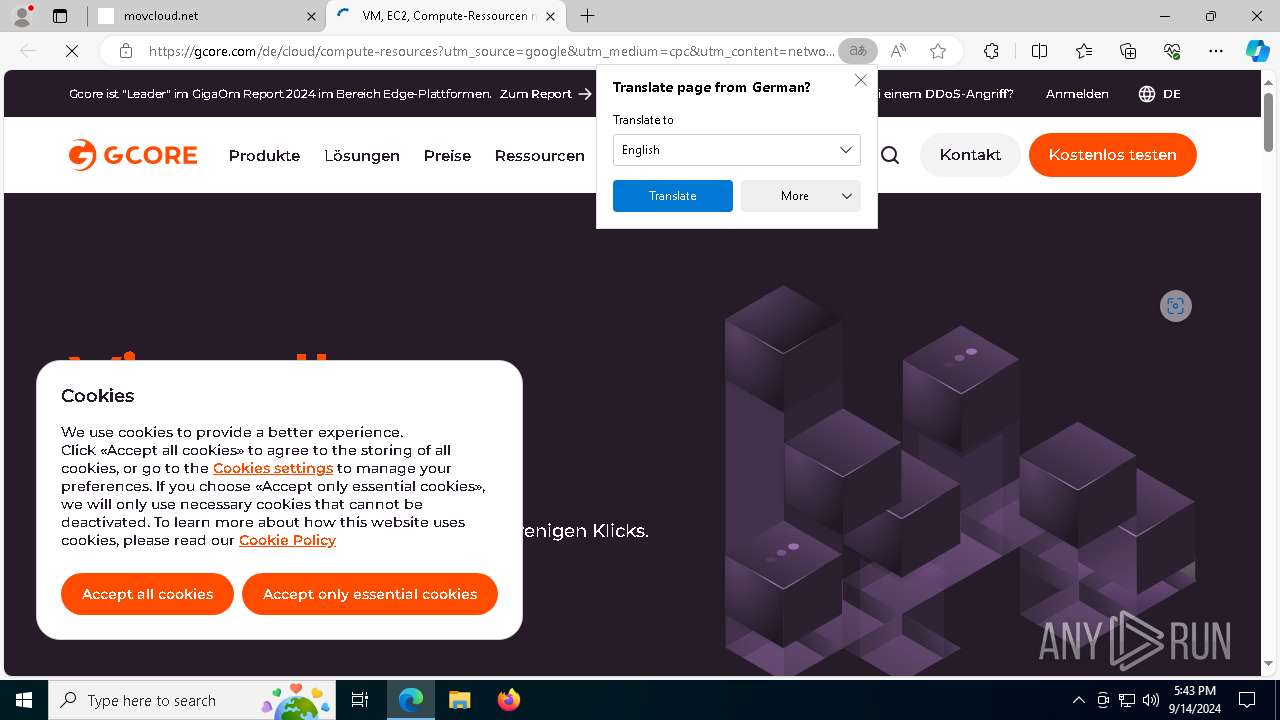Click the translate icon in address bar
This screenshot has width=1280, height=720.
coord(858,51)
